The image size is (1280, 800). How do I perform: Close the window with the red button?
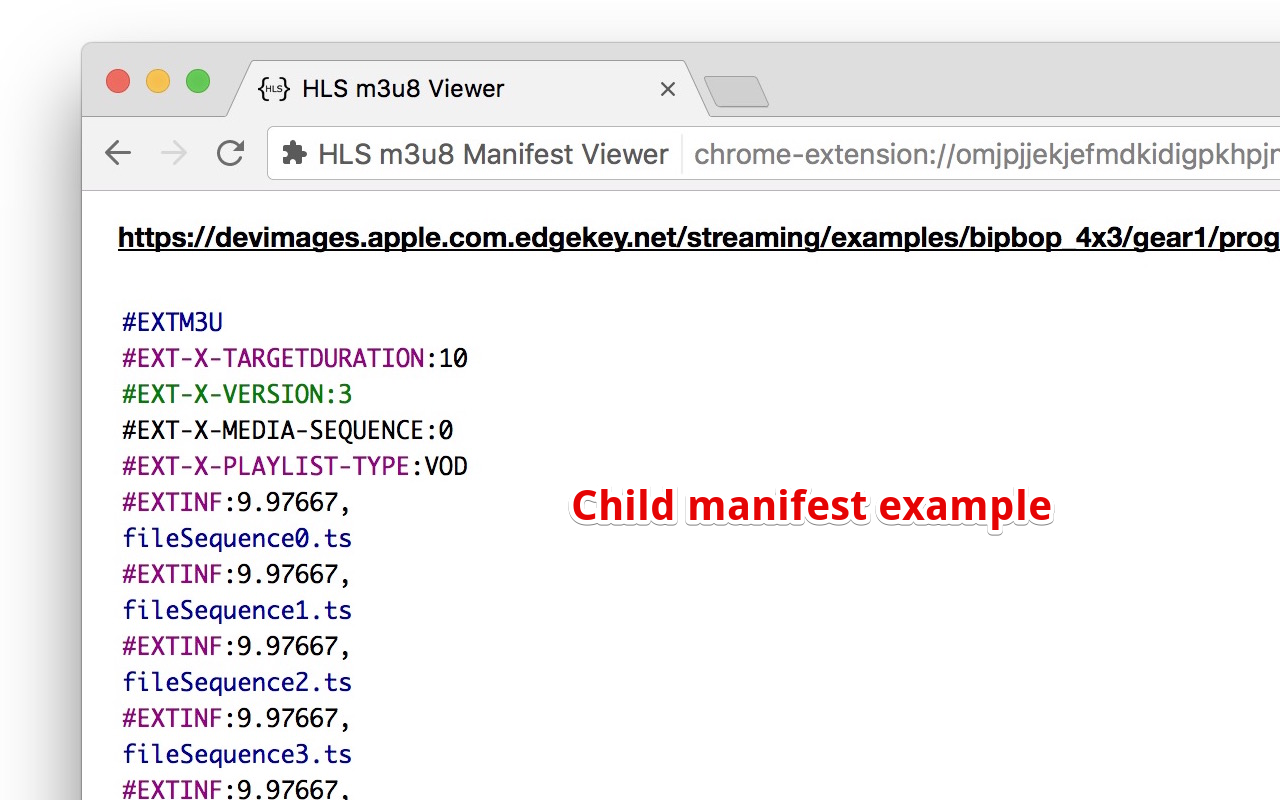118,81
